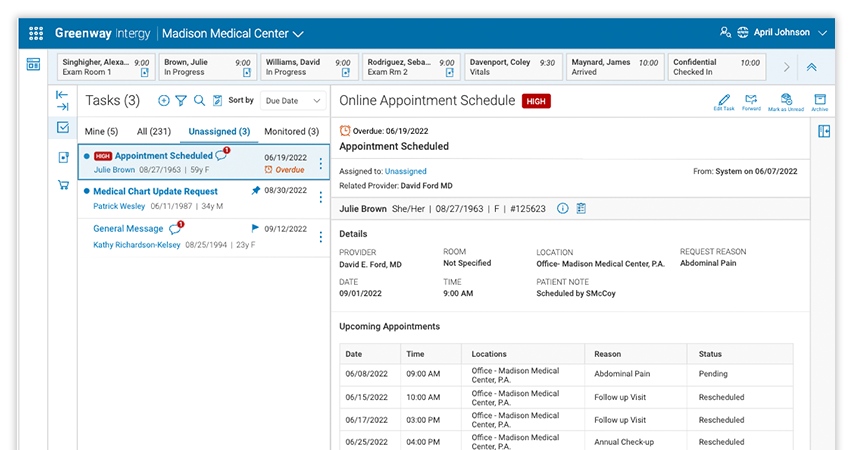Open the app launcher grid icon
The width and height of the screenshot is (850, 450).
tap(36, 33)
